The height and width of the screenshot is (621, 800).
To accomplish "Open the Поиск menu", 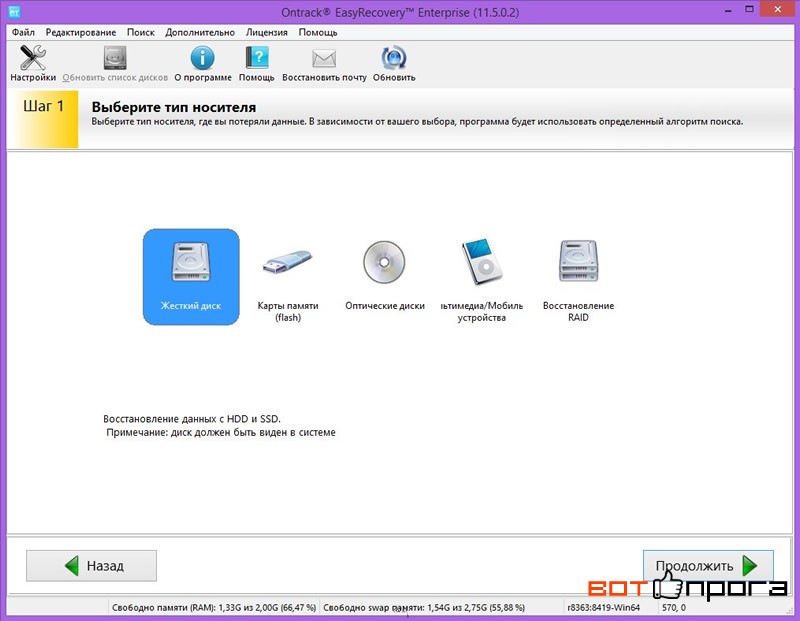I will click(x=141, y=32).
